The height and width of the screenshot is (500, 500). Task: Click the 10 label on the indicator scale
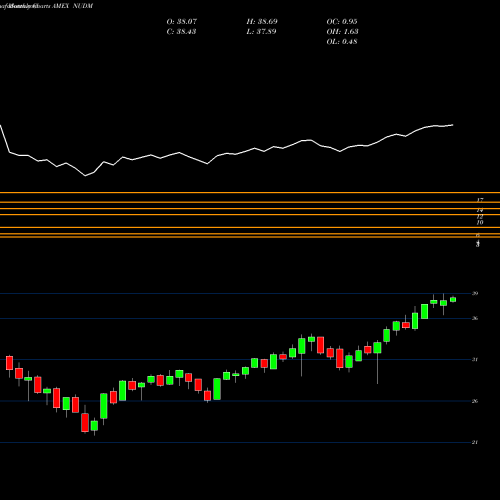coord(480,222)
